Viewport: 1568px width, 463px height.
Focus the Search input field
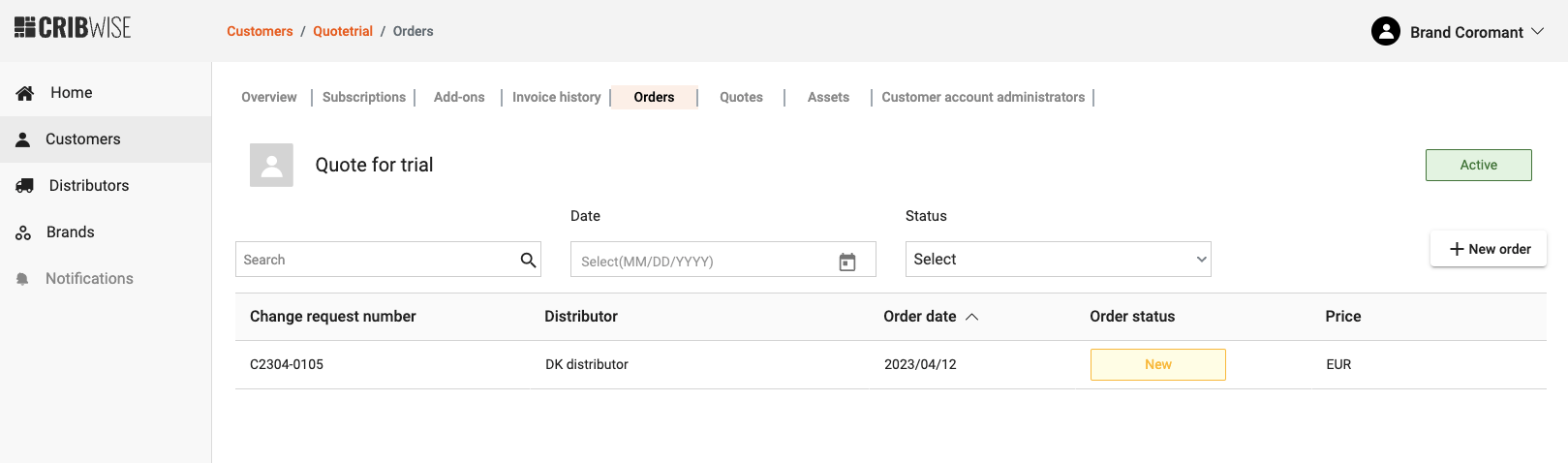point(378,260)
